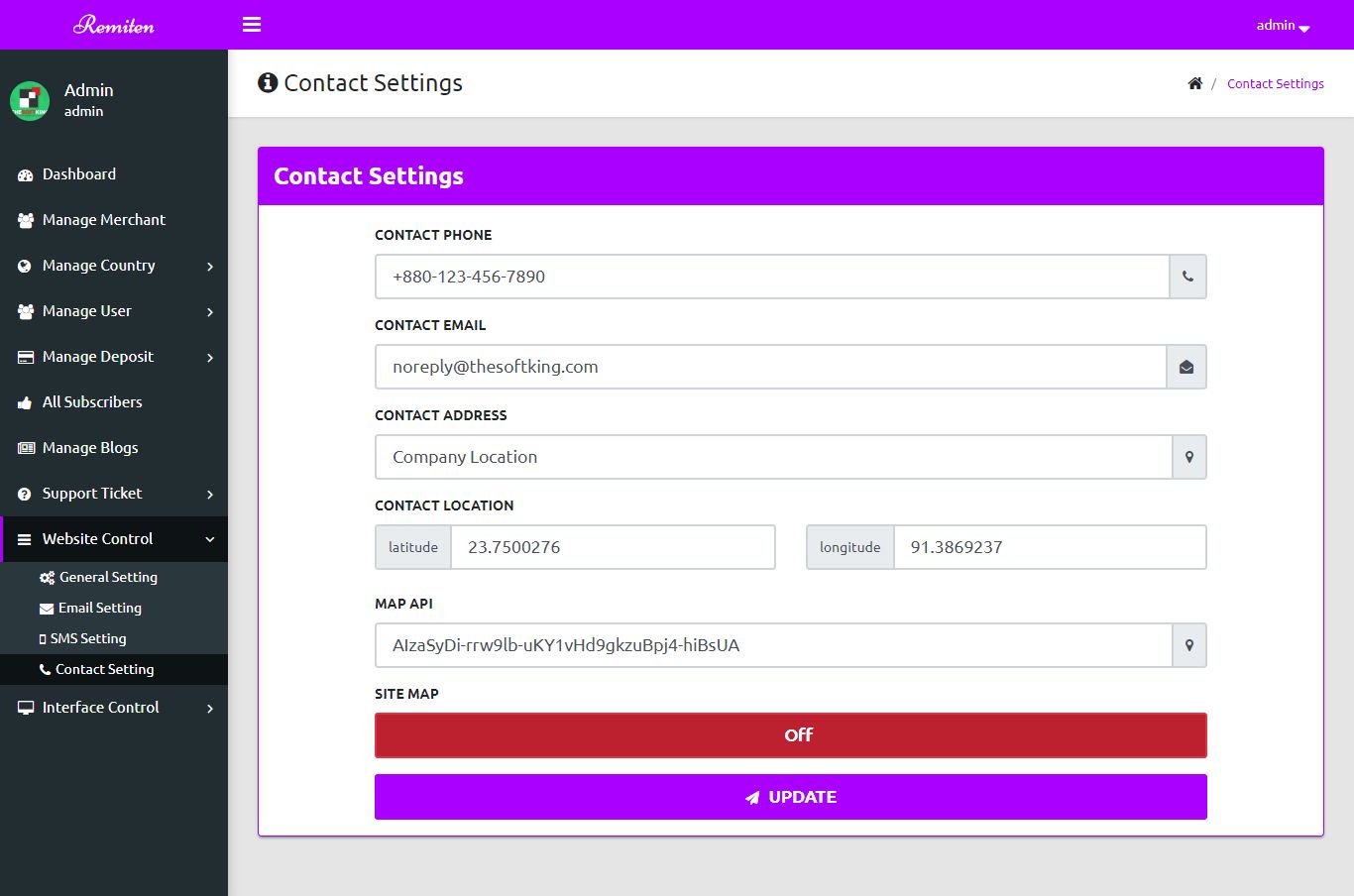Click the Remiten logo
This screenshot has height=896, width=1354.
[x=114, y=25]
